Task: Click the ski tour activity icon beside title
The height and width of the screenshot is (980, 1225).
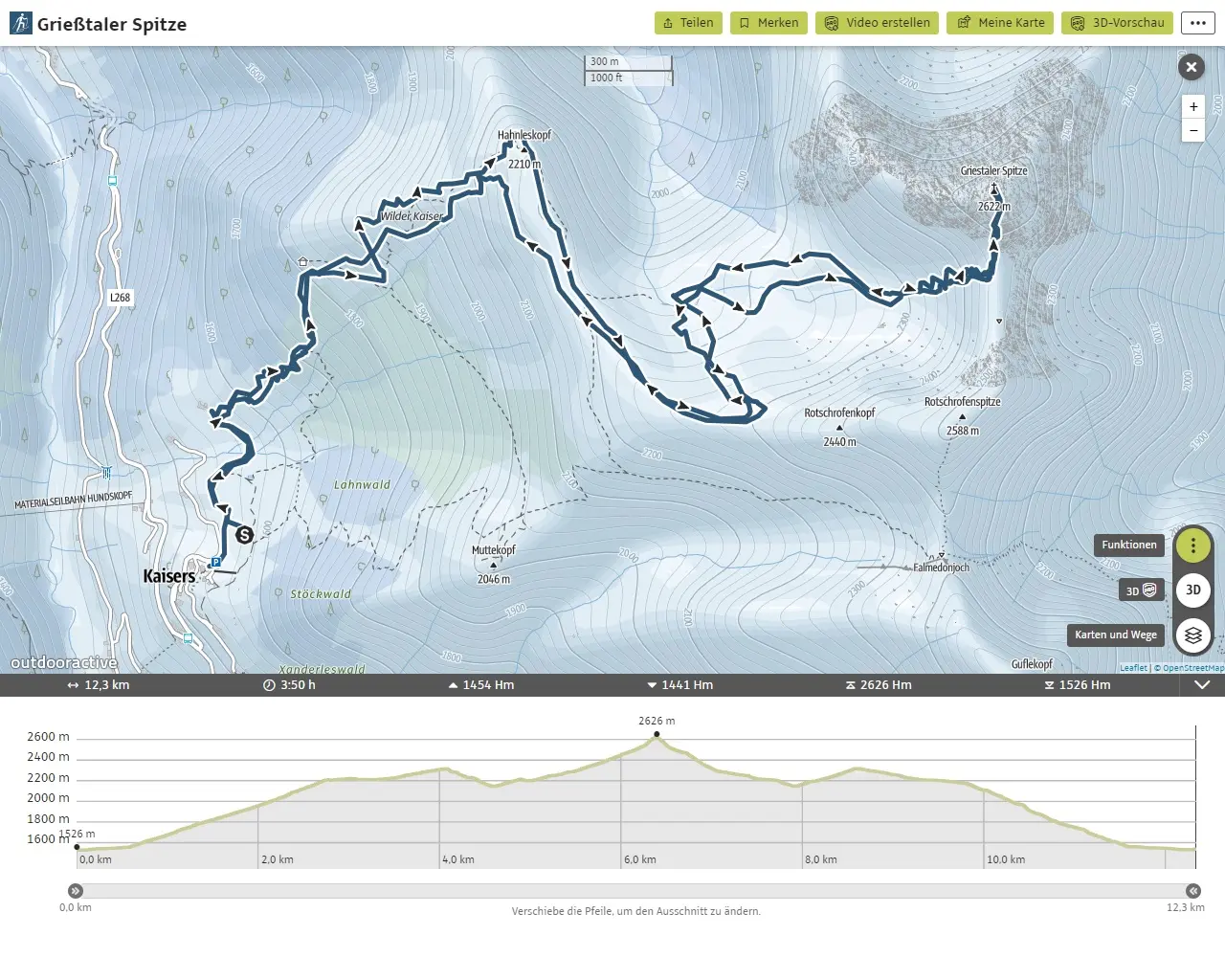Action: 20,23
